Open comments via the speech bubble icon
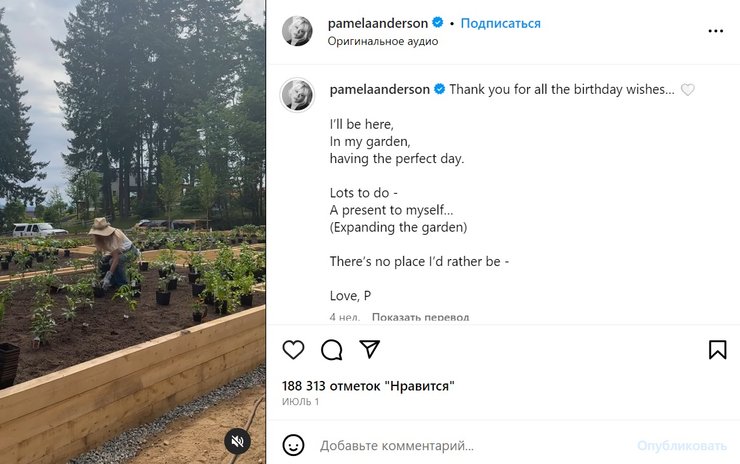Viewport: 740px width, 464px height. click(x=331, y=349)
